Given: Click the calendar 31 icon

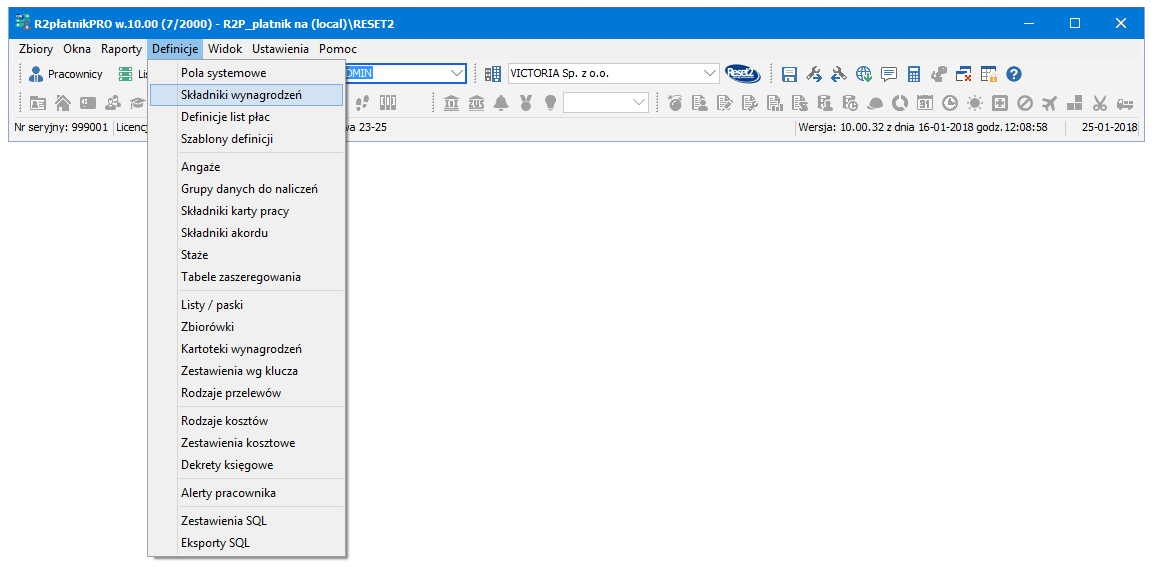Looking at the screenshot, I should pyautogui.click(x=925, y=102).
